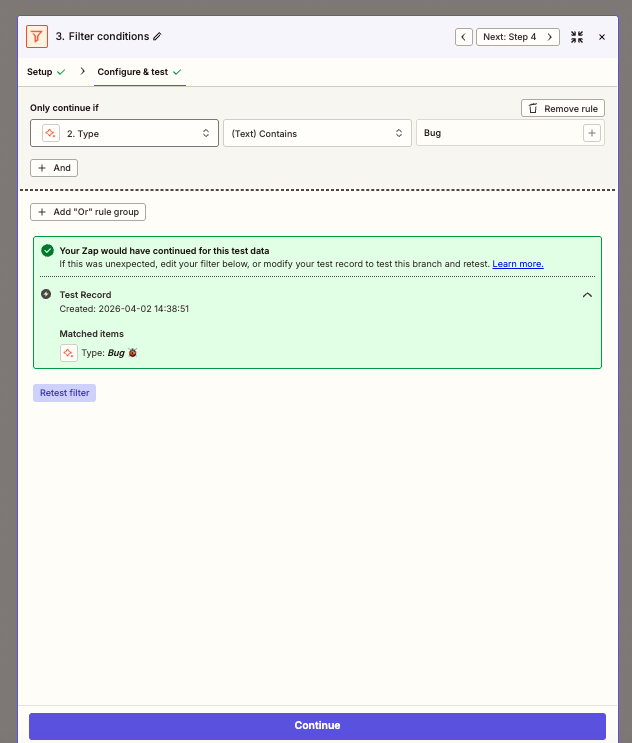Open the '(Text) Contains' condition dropdown

[317, 133]
